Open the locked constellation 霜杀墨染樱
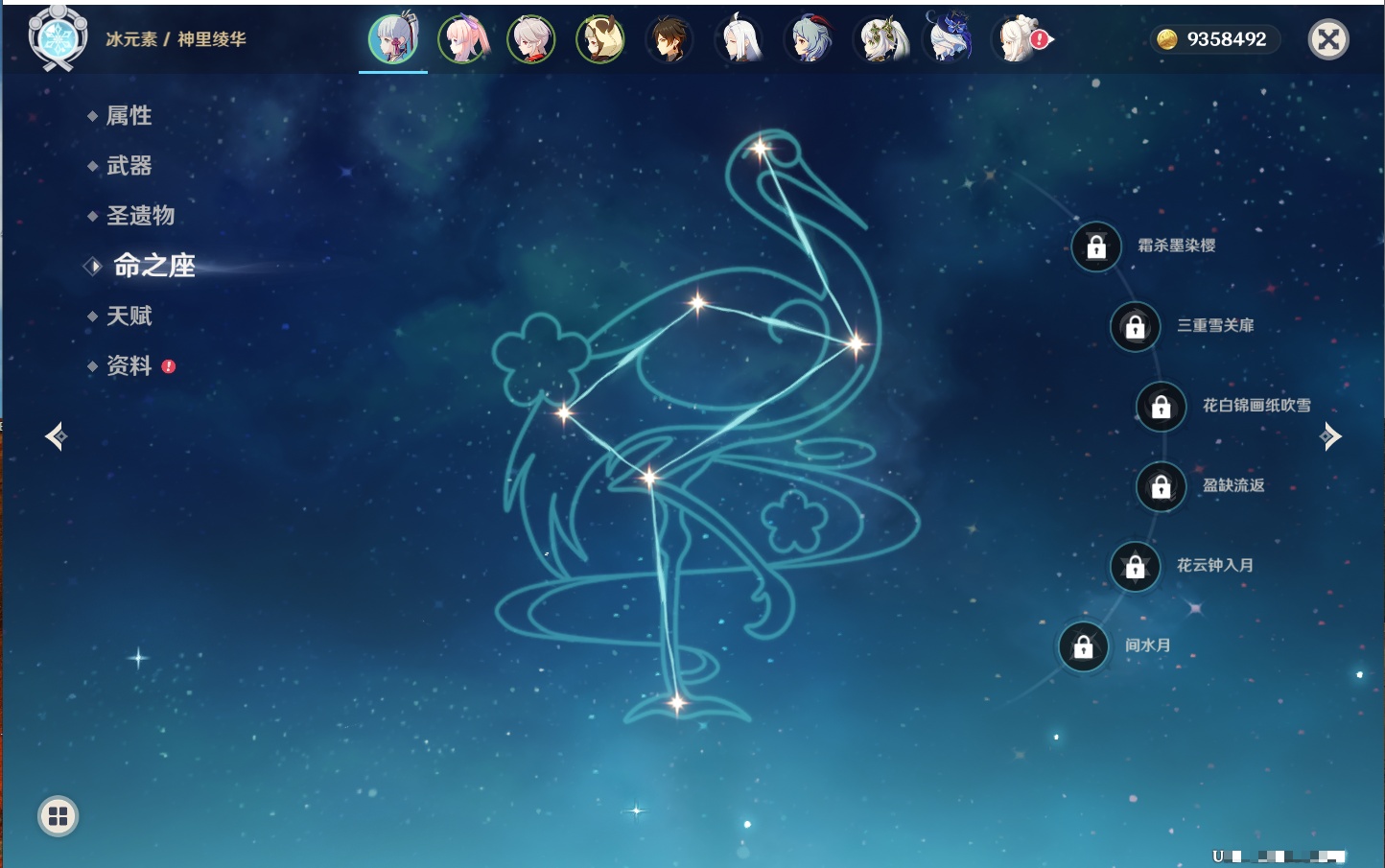The width and height of the screenshot is (1385, 868). [1096, 246]
